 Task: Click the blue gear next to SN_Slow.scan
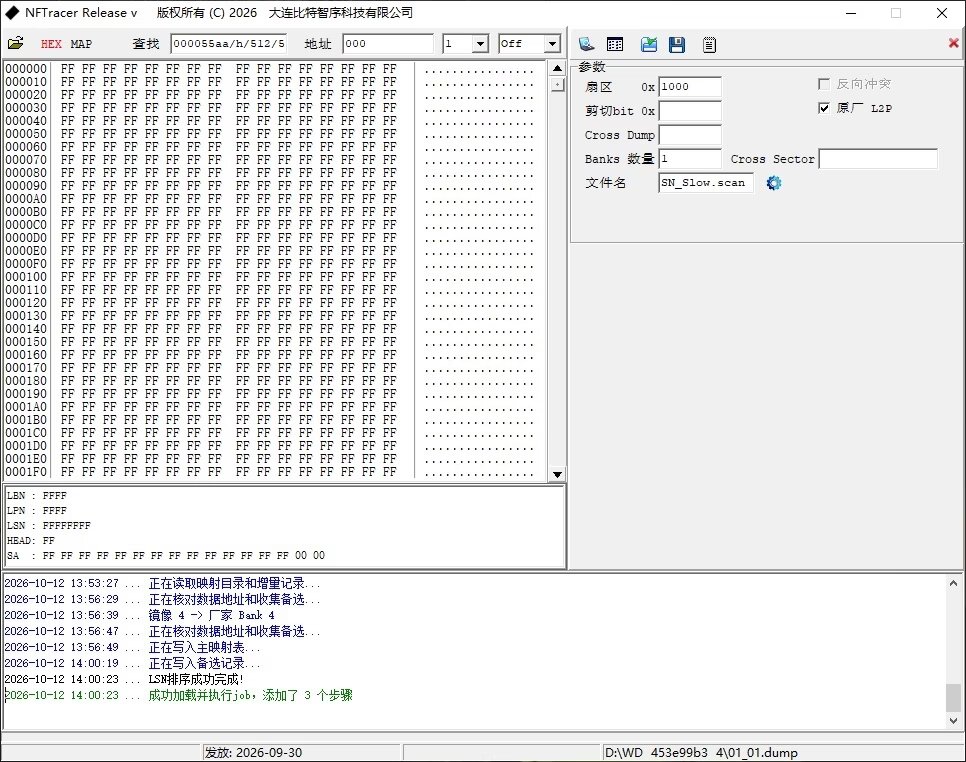[x=774, y=183]
